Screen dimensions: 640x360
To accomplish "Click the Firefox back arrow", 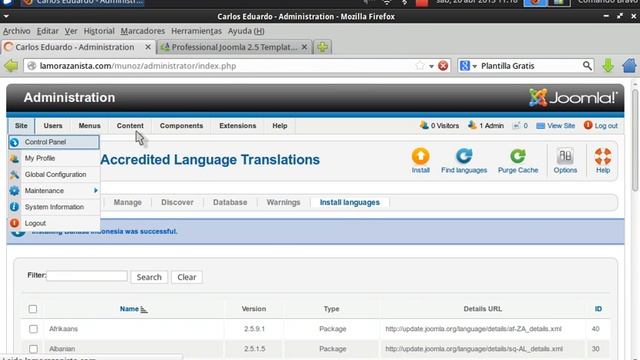I will pyautogui.click(x=11, y=66).
